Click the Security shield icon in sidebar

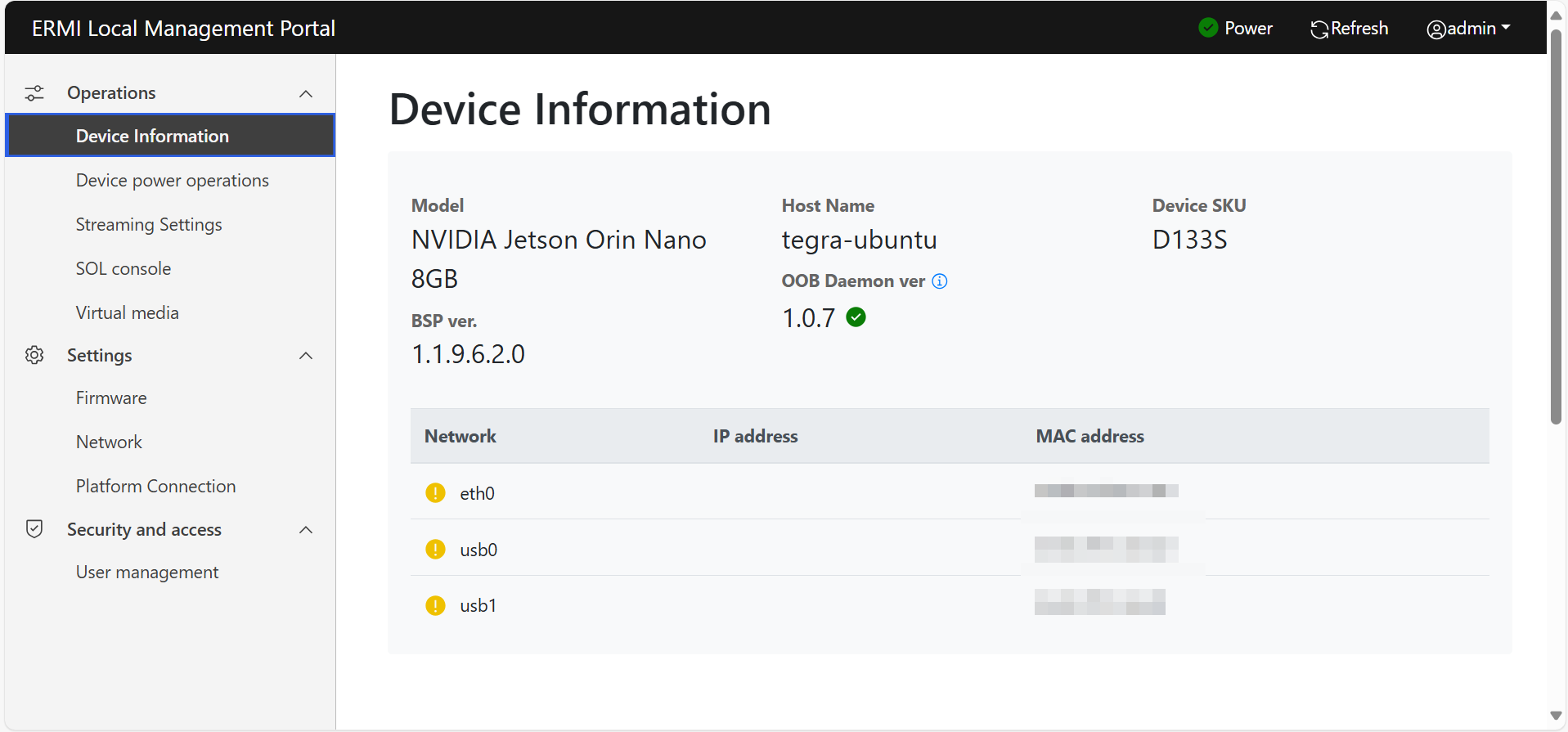point(34,529)
